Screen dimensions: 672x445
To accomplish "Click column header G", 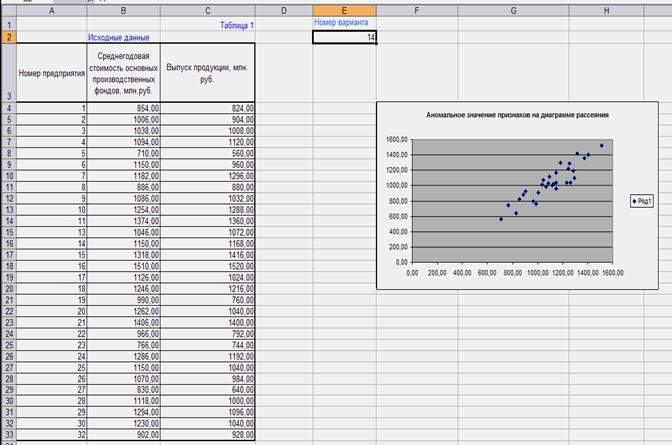I will [x=513, y=9].
